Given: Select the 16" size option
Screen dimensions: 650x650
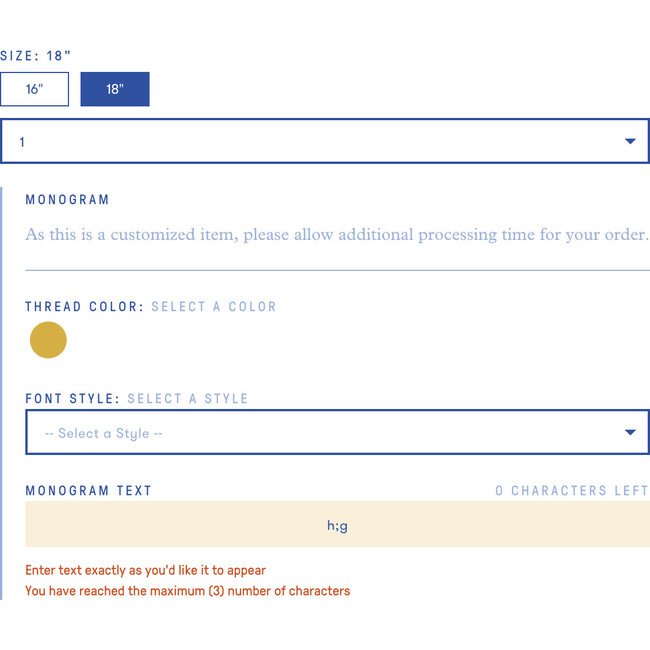Looking at the screenshot, I should pos(34,89).
